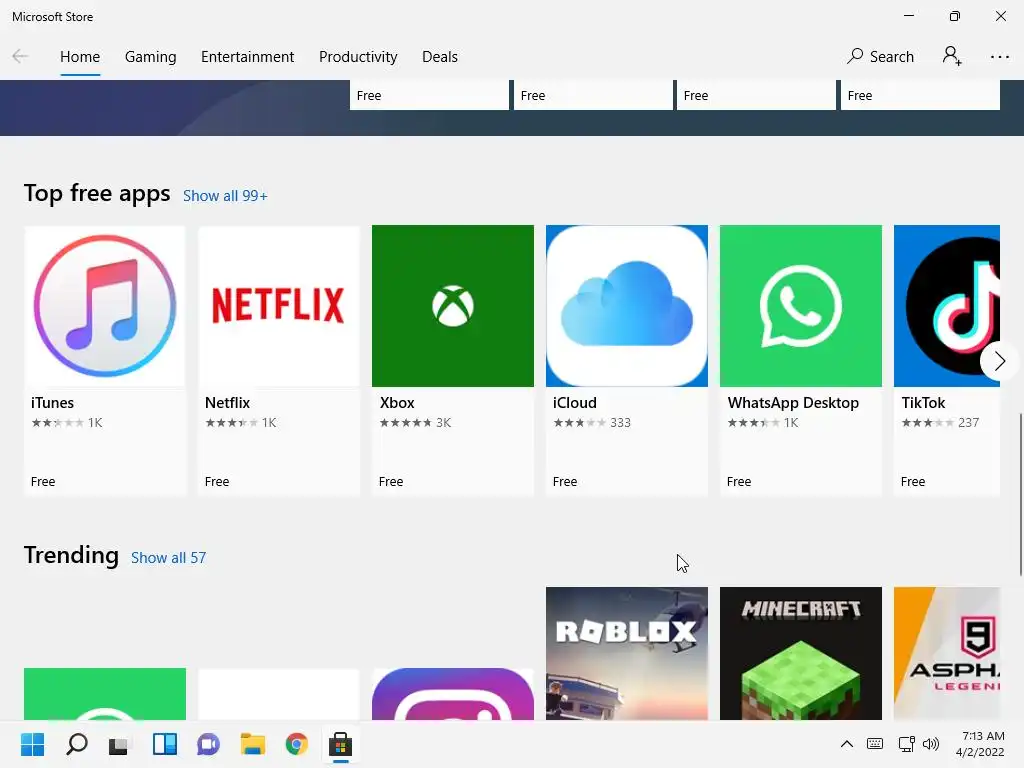Open the account sign-in icon

(952, 56)
